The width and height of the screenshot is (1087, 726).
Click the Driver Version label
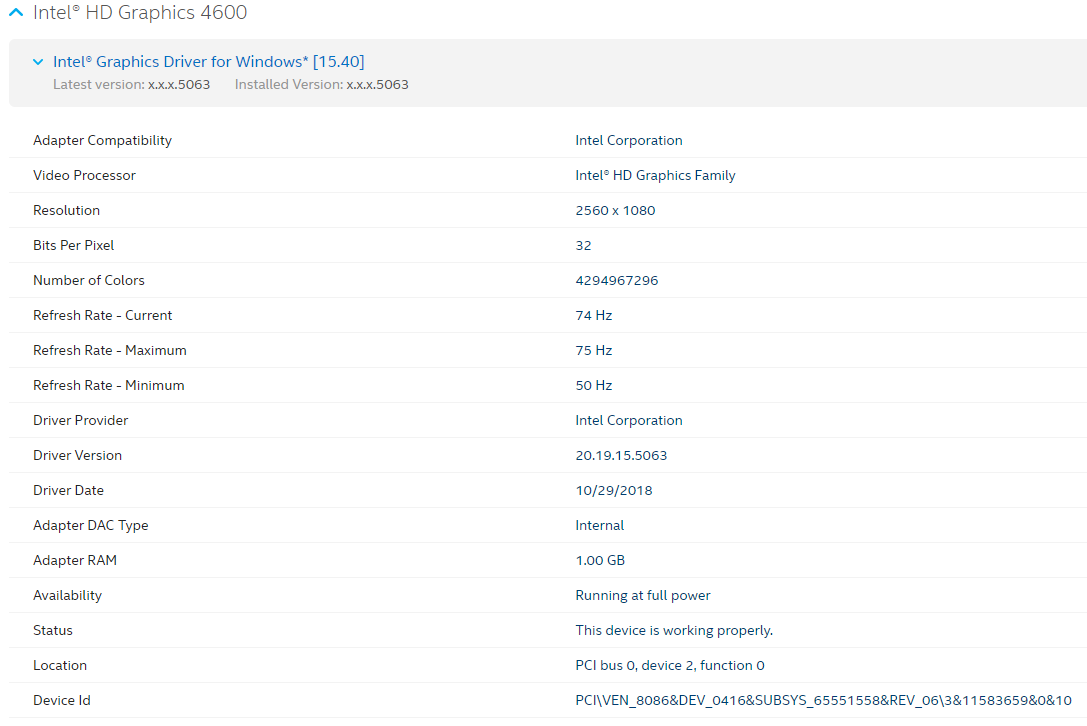(78, 456)
